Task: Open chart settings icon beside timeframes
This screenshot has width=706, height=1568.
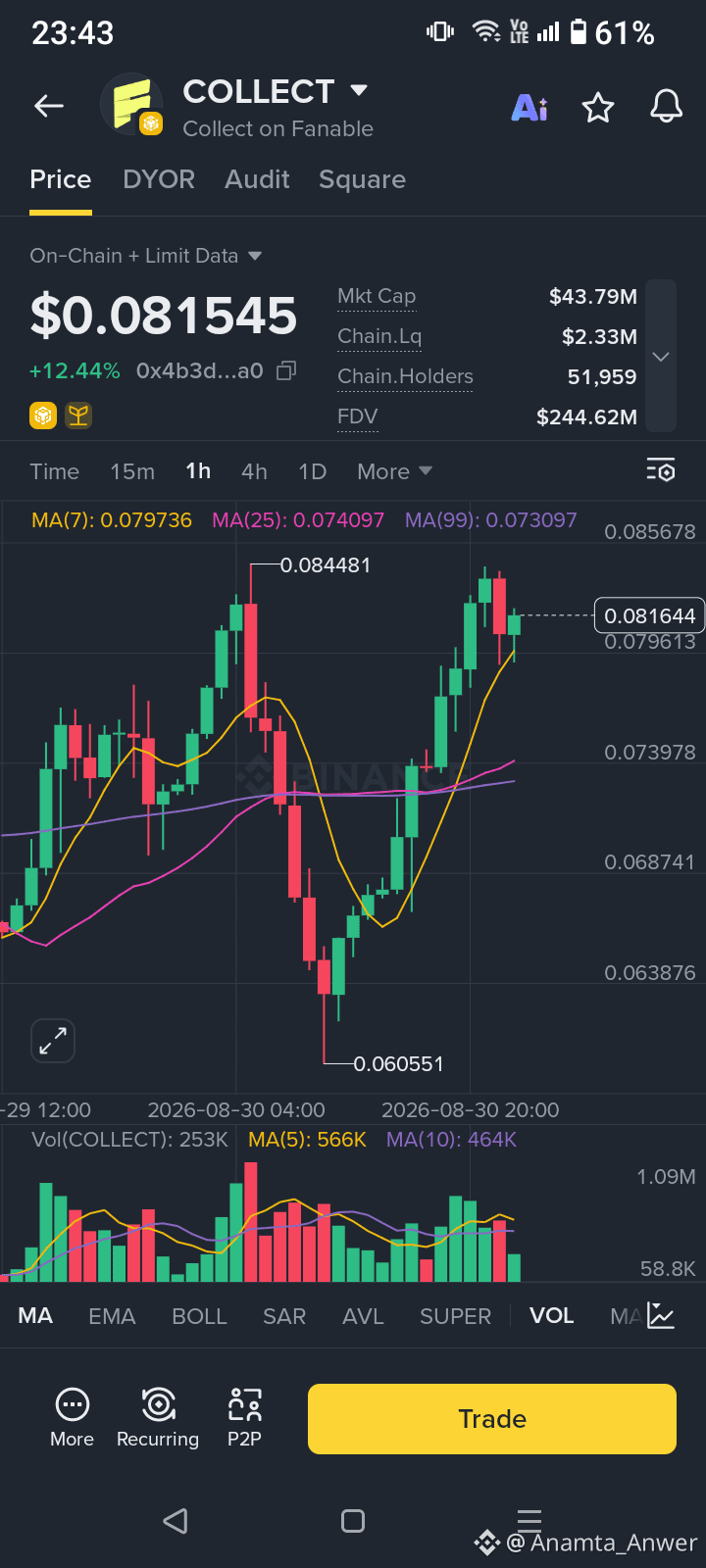Action: coord(661,470)
